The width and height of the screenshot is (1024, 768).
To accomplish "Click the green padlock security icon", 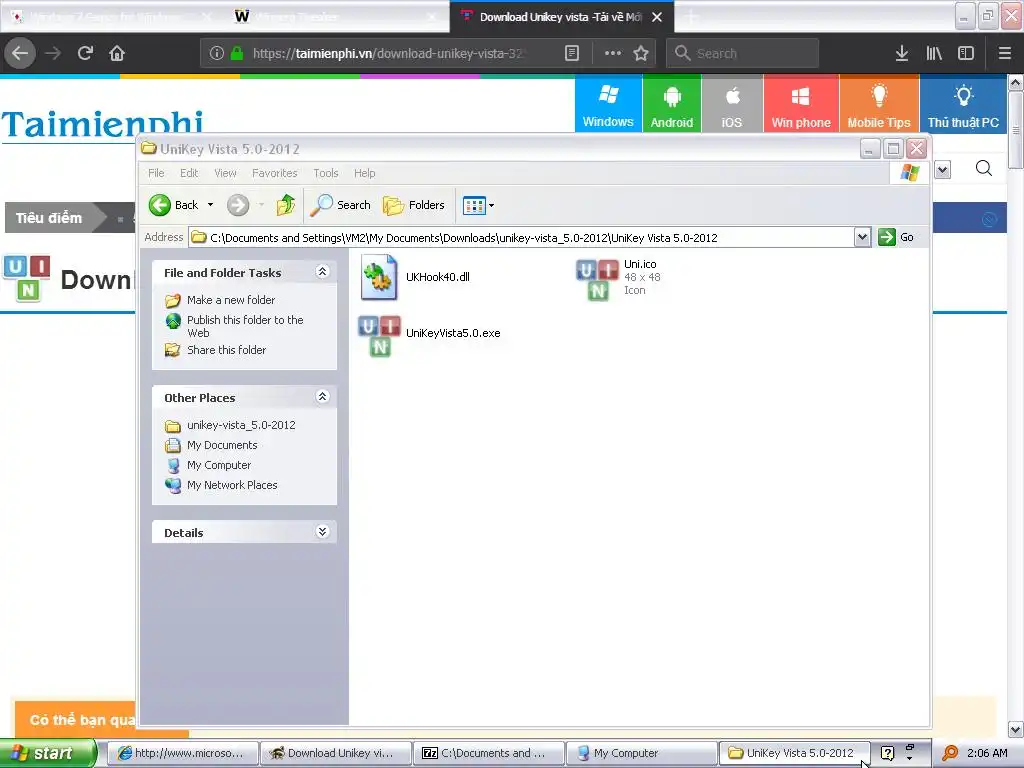I will [237, 53].
